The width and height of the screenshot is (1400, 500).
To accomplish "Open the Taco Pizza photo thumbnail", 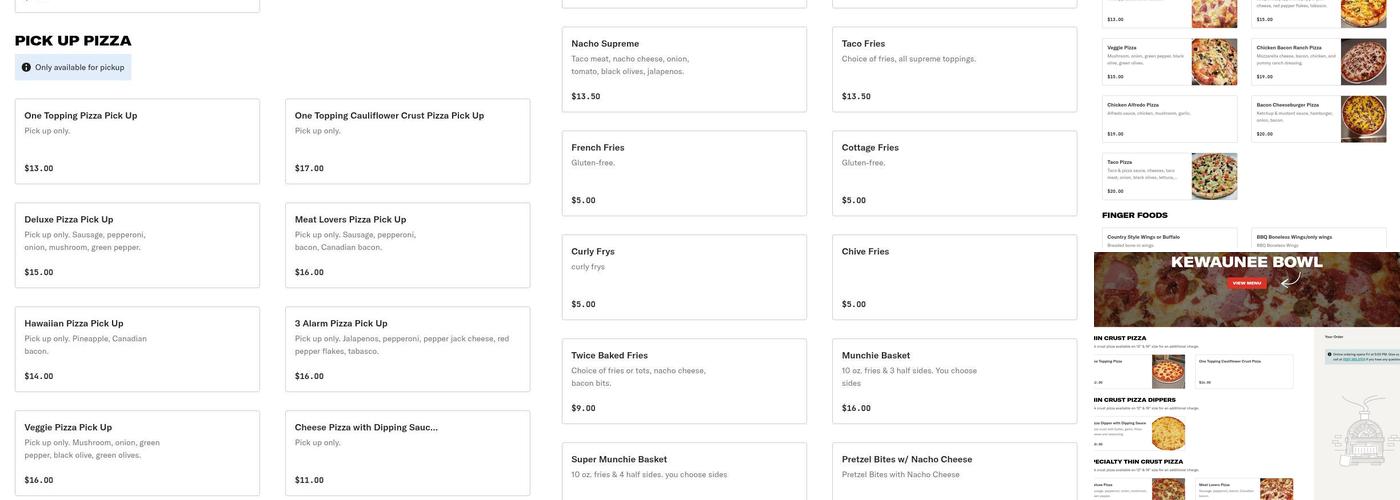I will [x=1214, y=176].
